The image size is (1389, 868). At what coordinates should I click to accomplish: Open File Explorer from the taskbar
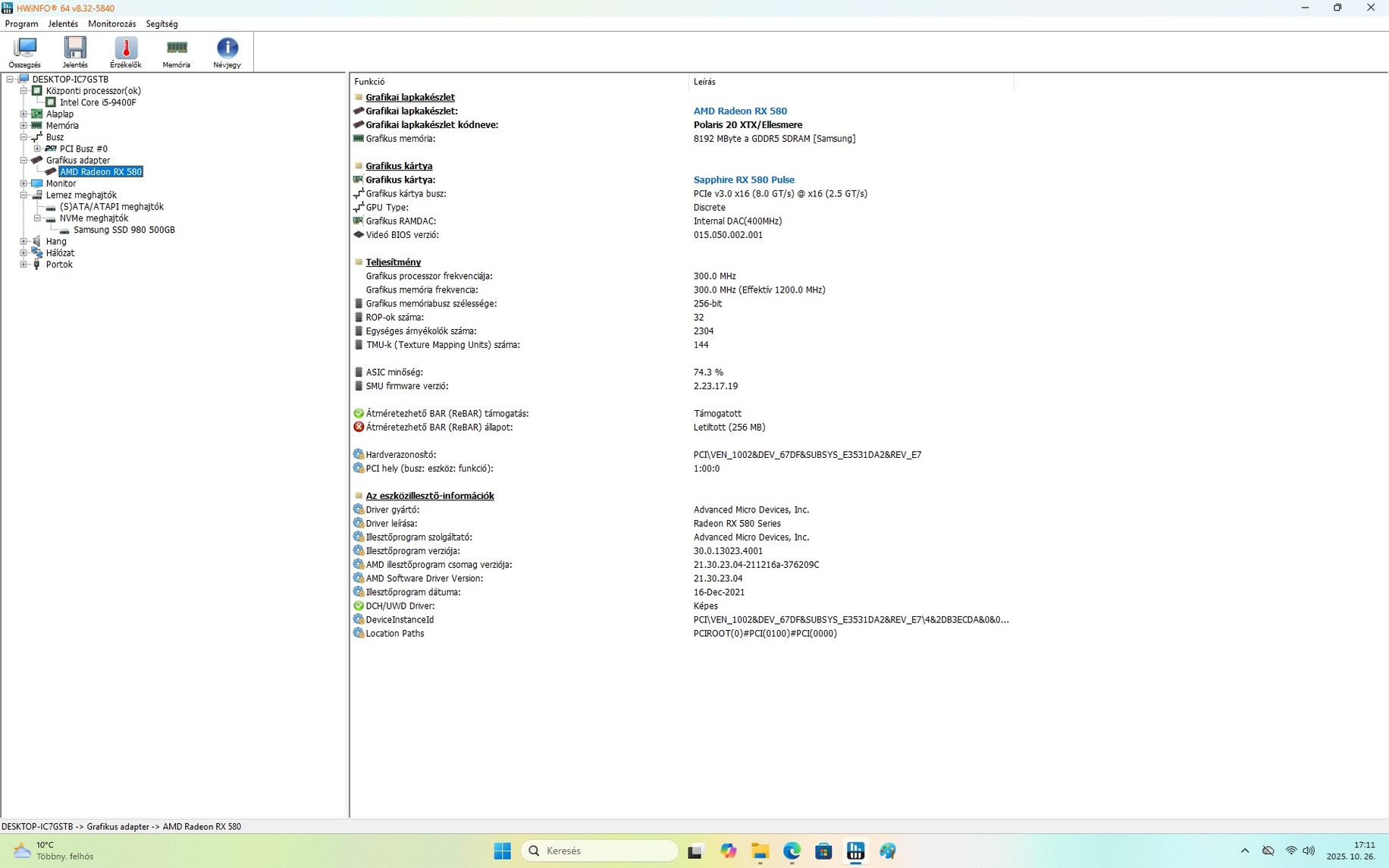tap(760, 851)
